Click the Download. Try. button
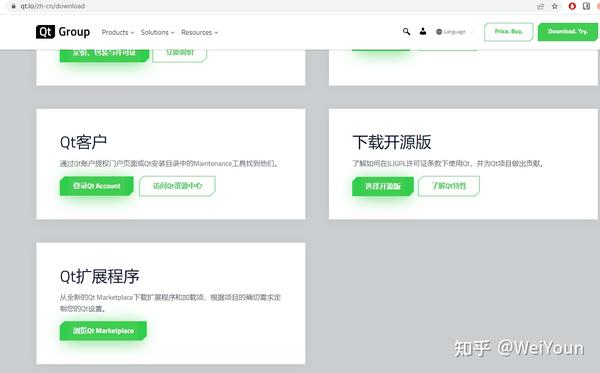Image resolution: width=600 pixels, height=373 pixels. pos(567,32)
